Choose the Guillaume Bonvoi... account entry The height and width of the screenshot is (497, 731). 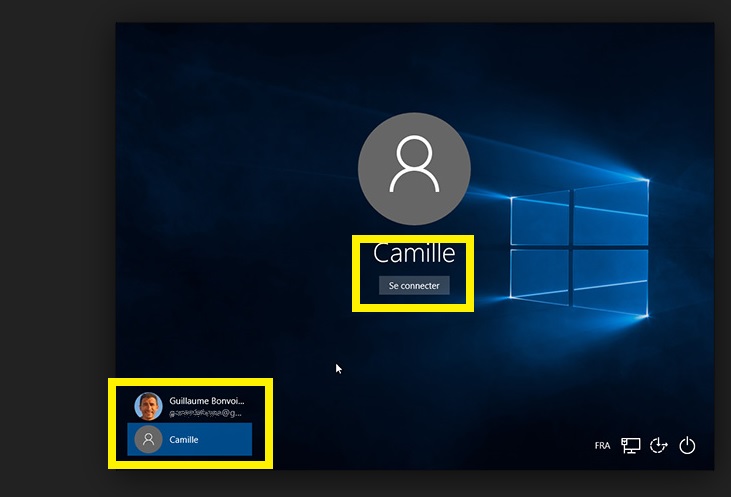click(x=190, y=407)
